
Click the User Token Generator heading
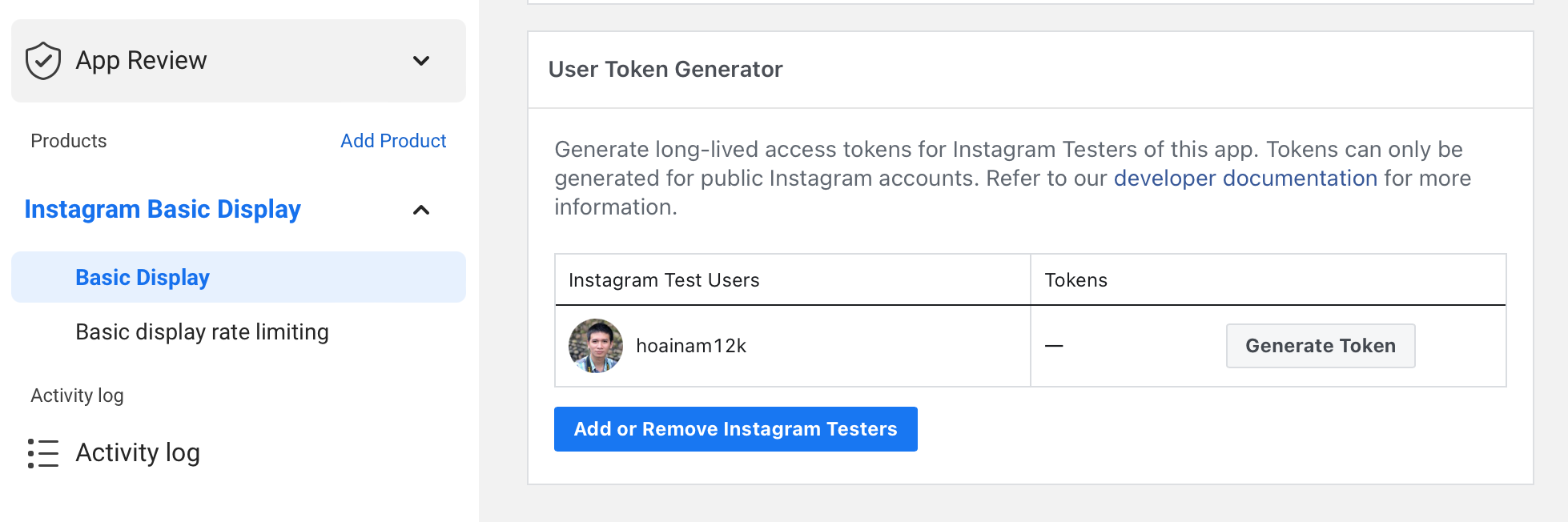[x=665, y=70]
